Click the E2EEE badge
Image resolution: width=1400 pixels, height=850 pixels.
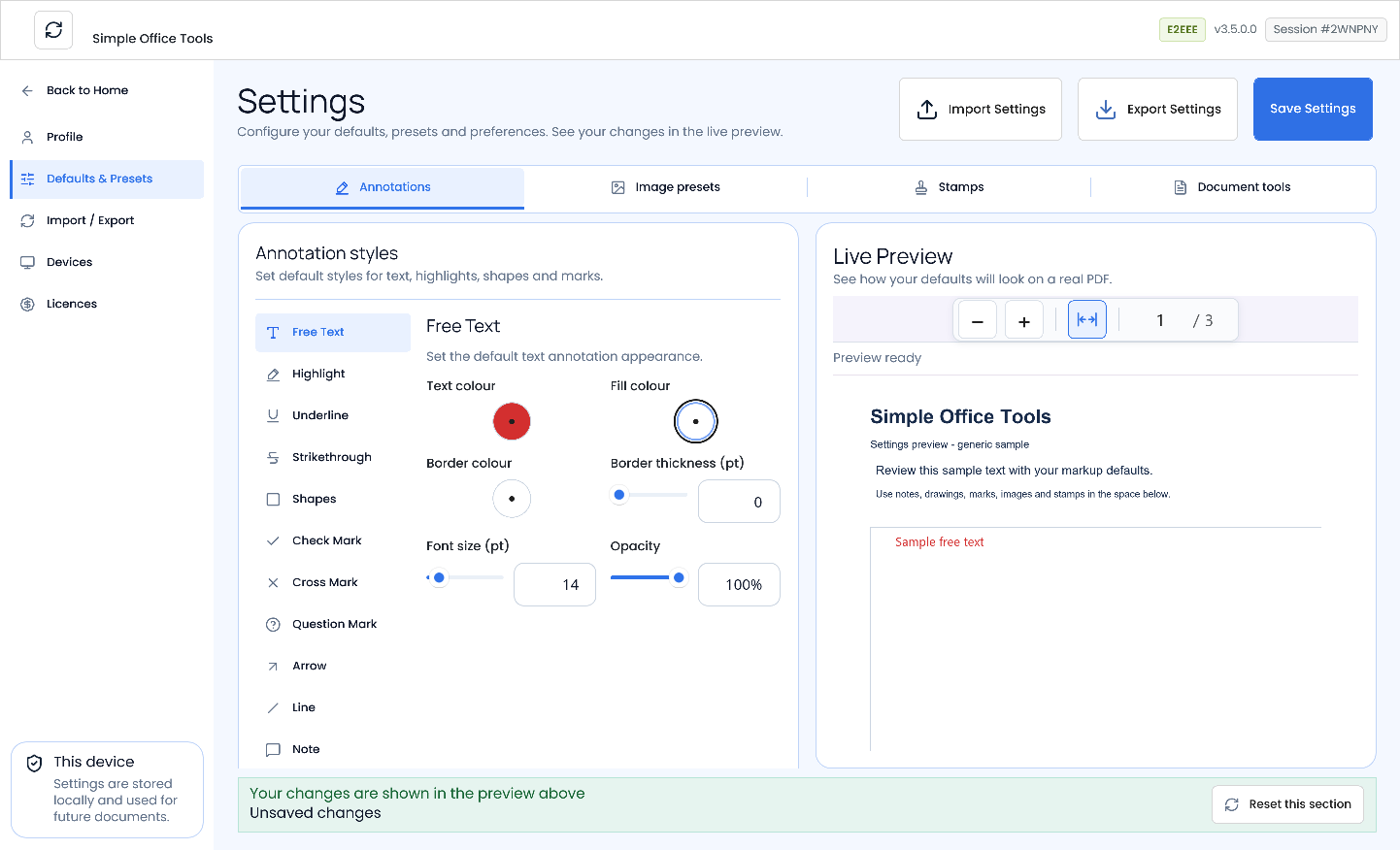1183,29
